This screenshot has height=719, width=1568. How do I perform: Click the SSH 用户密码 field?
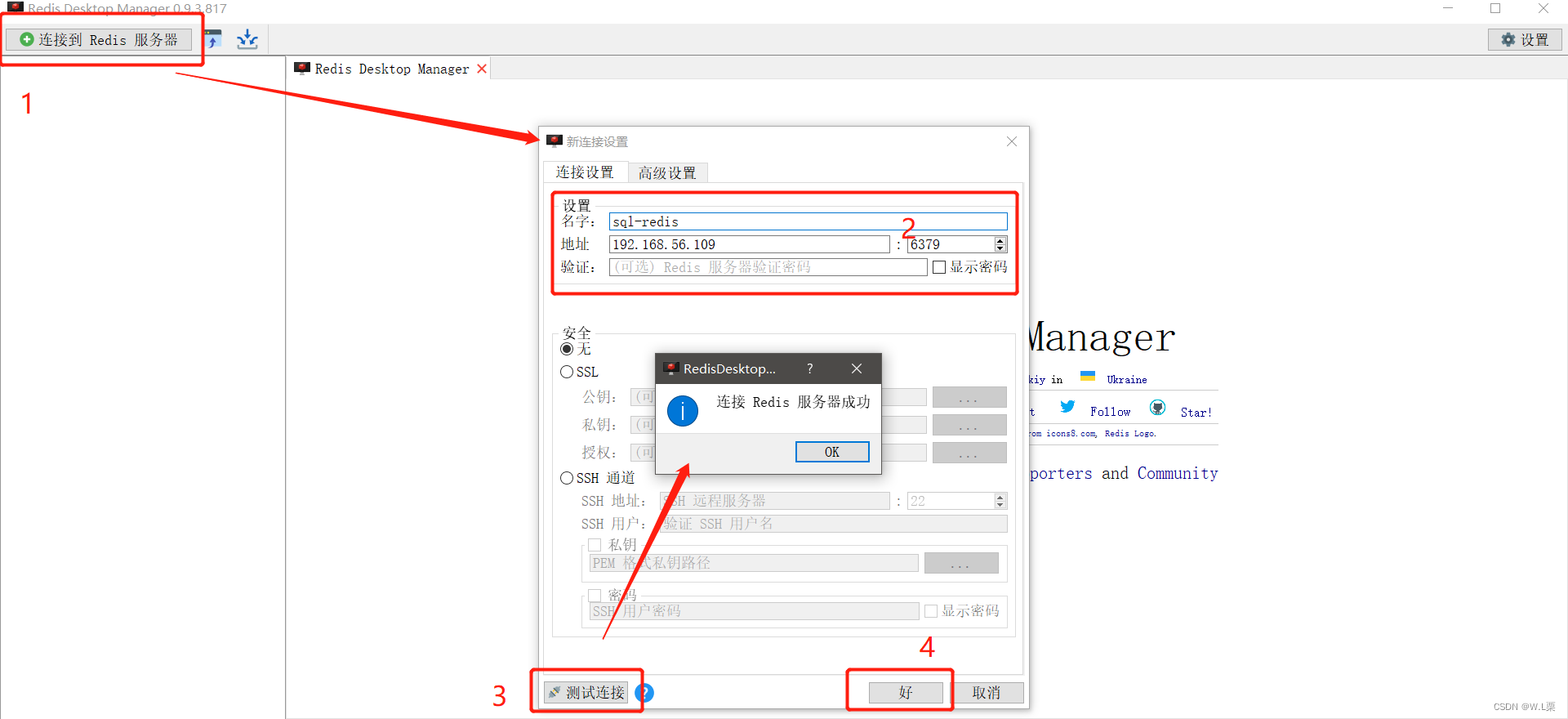[754, 611]
